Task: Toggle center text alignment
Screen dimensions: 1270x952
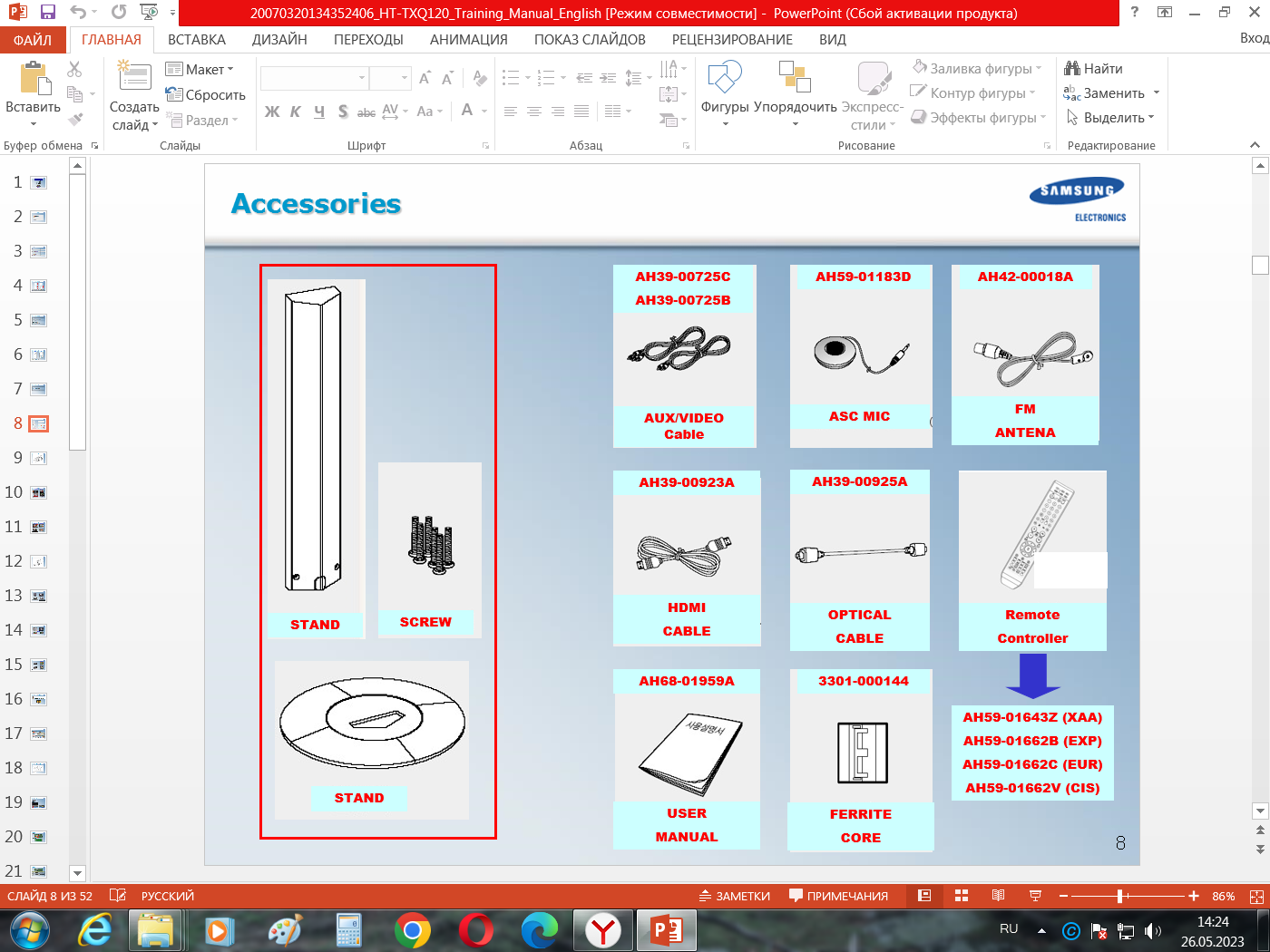Action: tap(534, 112)
